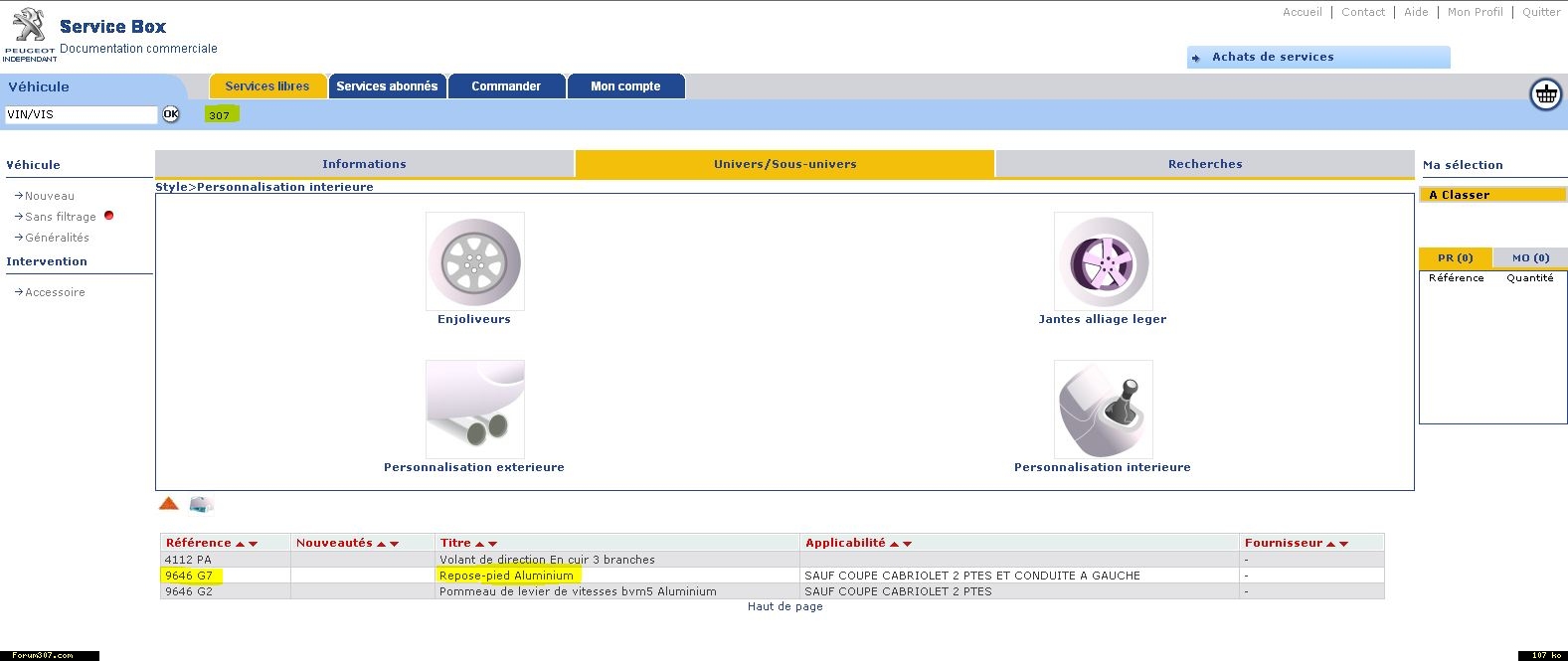Click the Enjoliveurs wheel cover image

[474, 261]
